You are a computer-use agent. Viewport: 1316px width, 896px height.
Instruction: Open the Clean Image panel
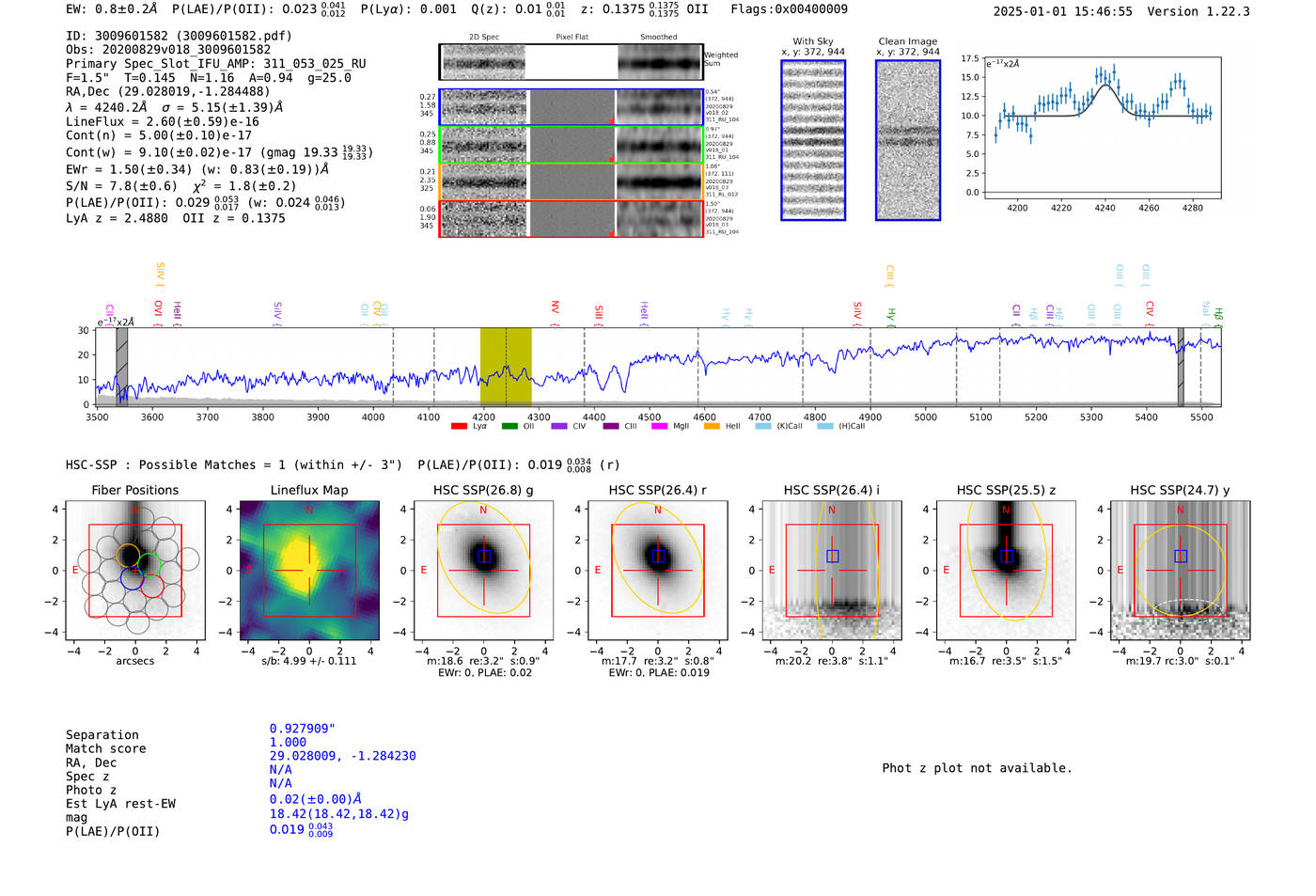(908, 140)
